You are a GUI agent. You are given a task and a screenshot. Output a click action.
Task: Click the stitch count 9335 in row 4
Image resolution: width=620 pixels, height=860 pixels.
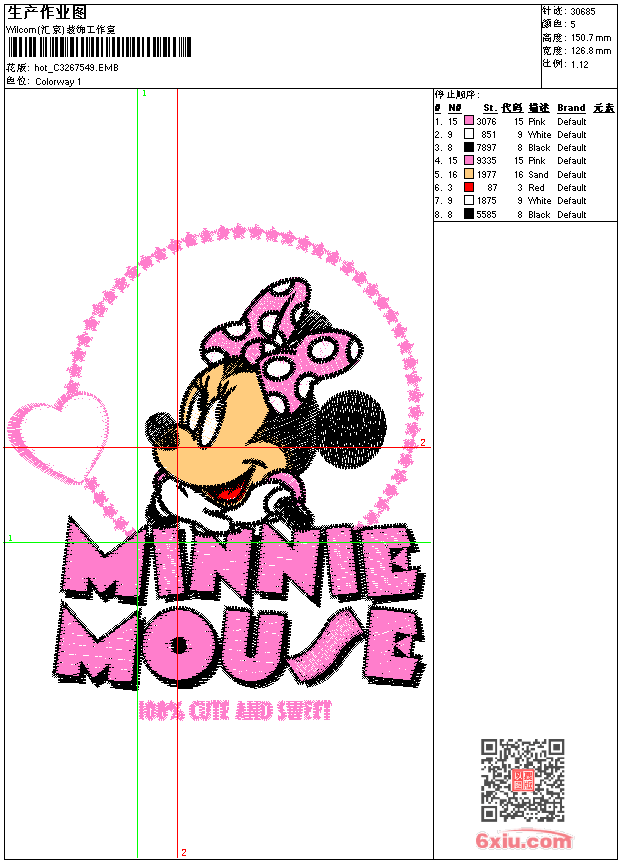486,161
